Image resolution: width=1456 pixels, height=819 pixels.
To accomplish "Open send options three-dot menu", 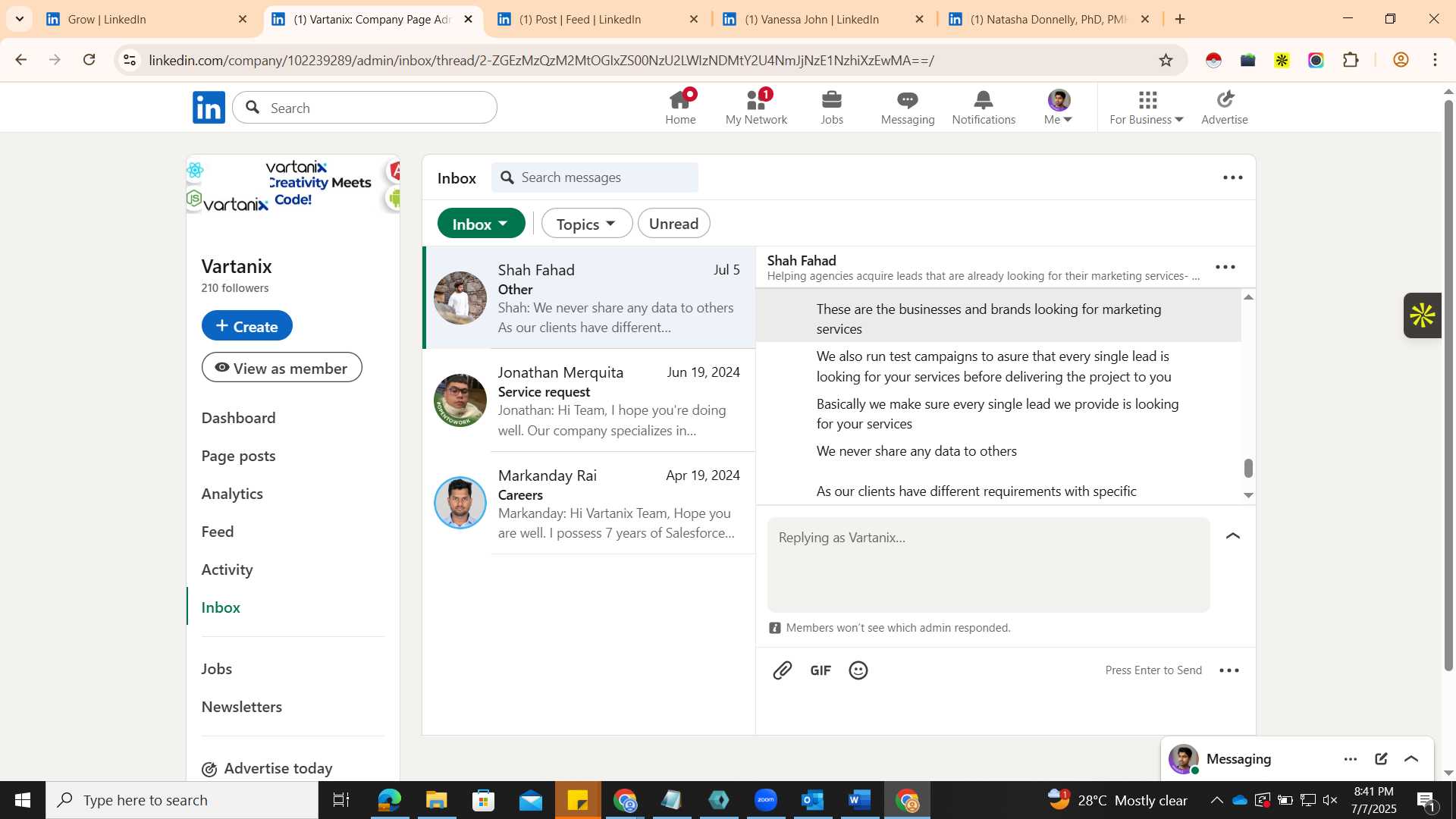I will [x=1229, y=670].
